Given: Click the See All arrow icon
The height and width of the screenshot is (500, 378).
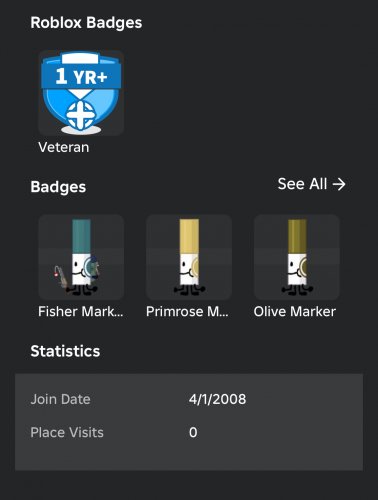Looking at the screenshot, I should (339, 184).
